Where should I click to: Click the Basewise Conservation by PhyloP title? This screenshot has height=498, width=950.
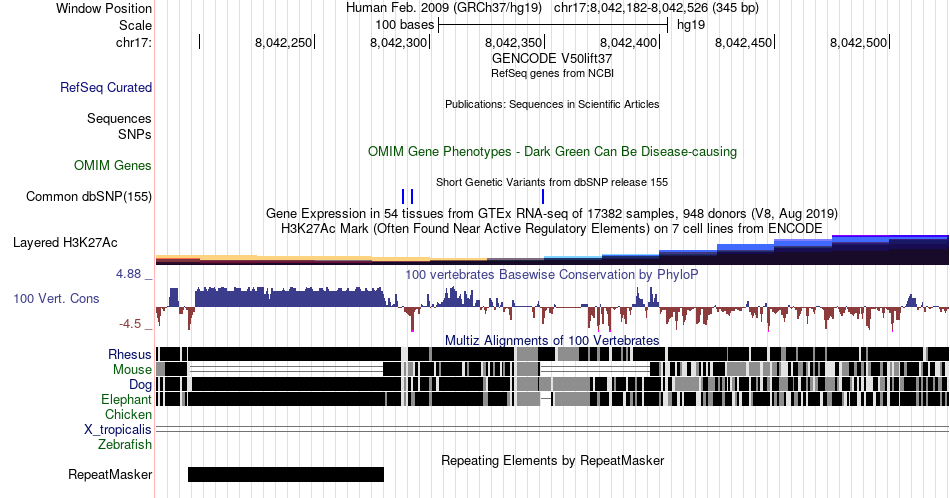click(x=552, y=274)
